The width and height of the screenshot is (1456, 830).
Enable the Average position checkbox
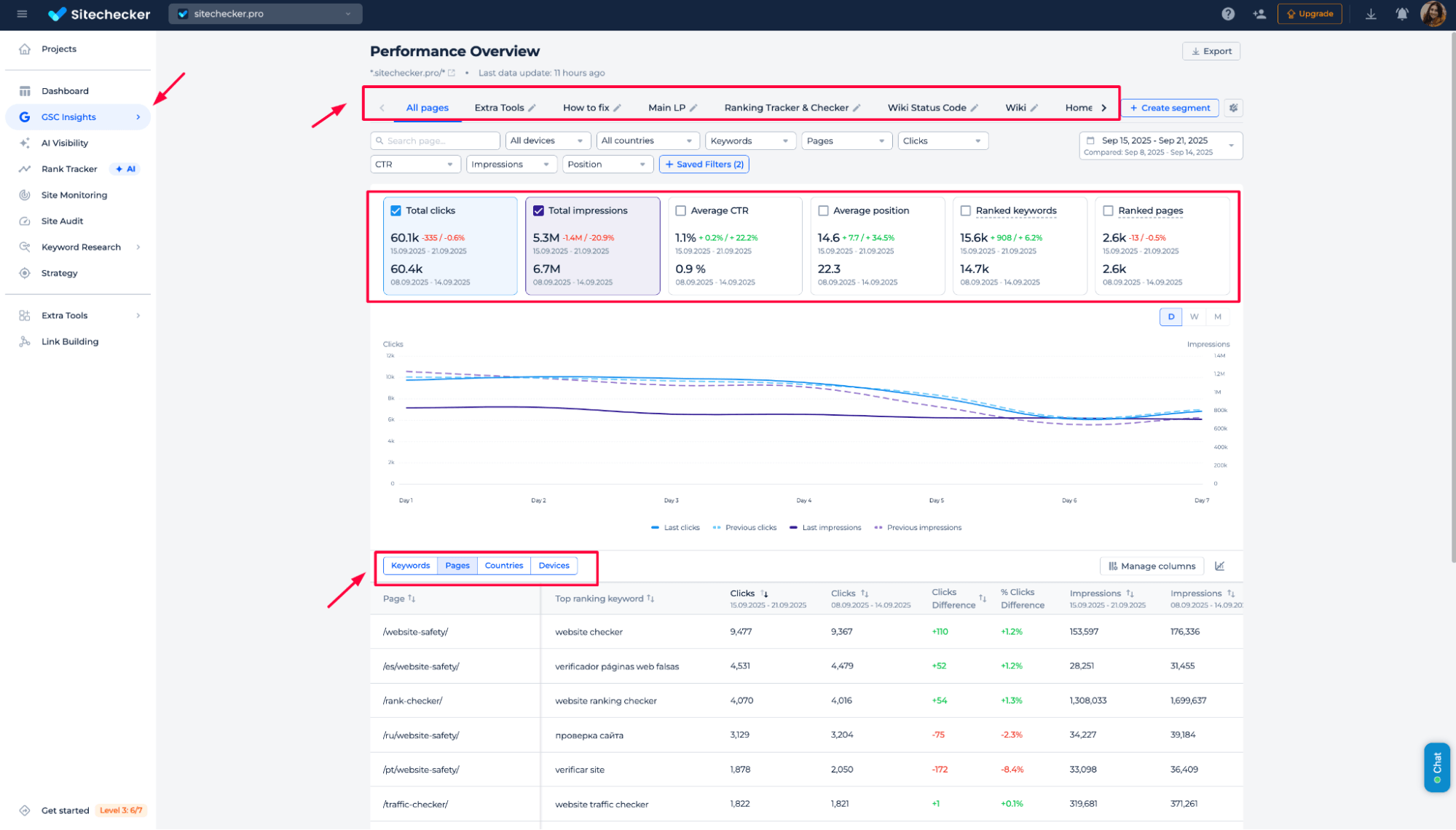coord(823,211)
